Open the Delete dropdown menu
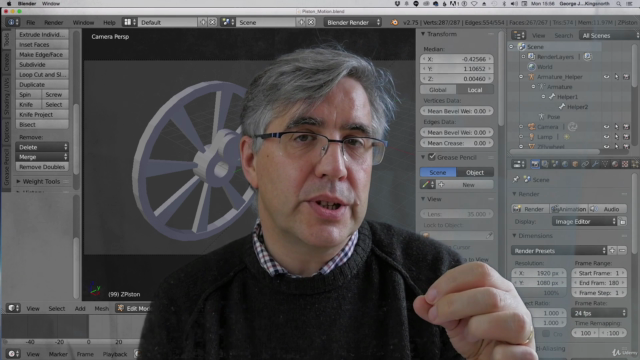The image size is (640, 360). tap(42, 147)
